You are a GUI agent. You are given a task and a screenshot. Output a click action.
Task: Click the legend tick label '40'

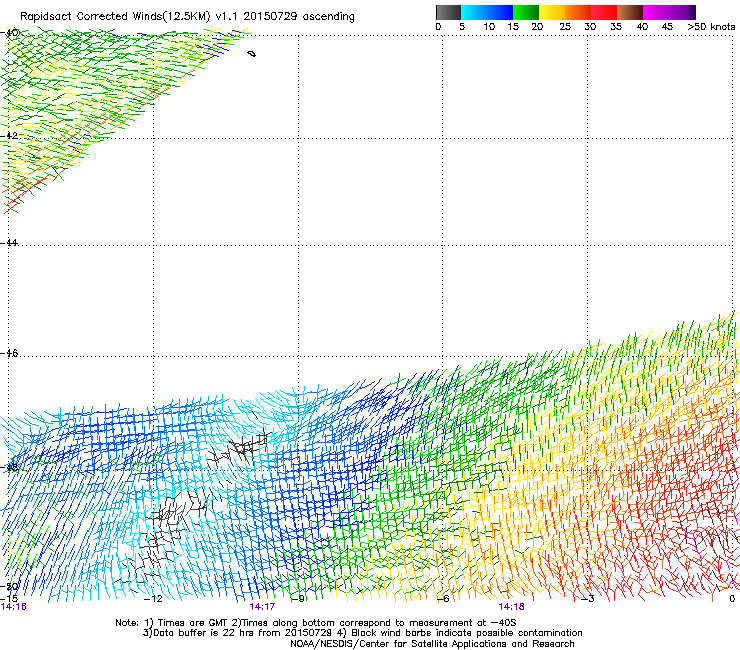pos(642,27)
